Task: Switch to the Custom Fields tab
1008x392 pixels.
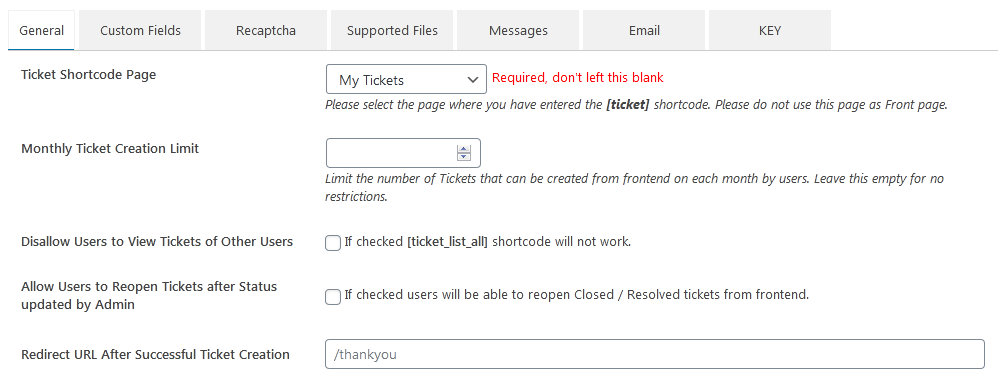Action: tap(140, 30)
